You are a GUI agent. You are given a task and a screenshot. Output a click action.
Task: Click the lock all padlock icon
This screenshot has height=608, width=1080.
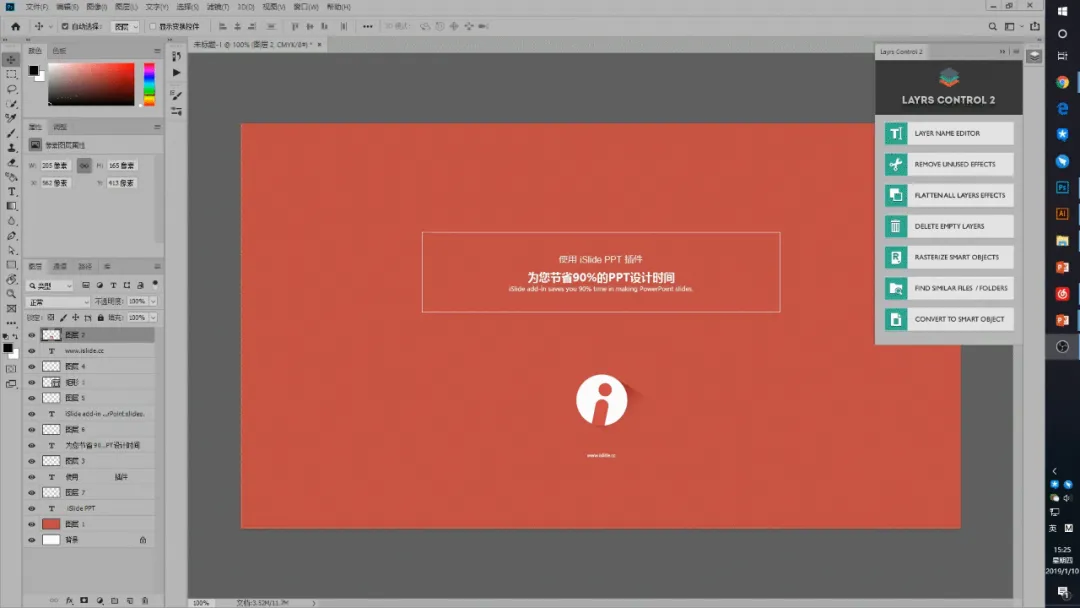click(x=101, y=317)
